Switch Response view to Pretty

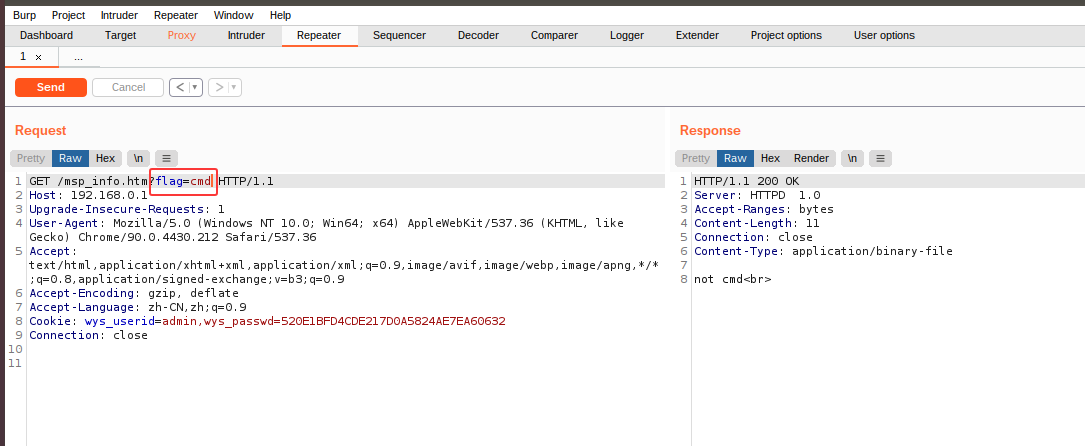click(x=695, y=158)
